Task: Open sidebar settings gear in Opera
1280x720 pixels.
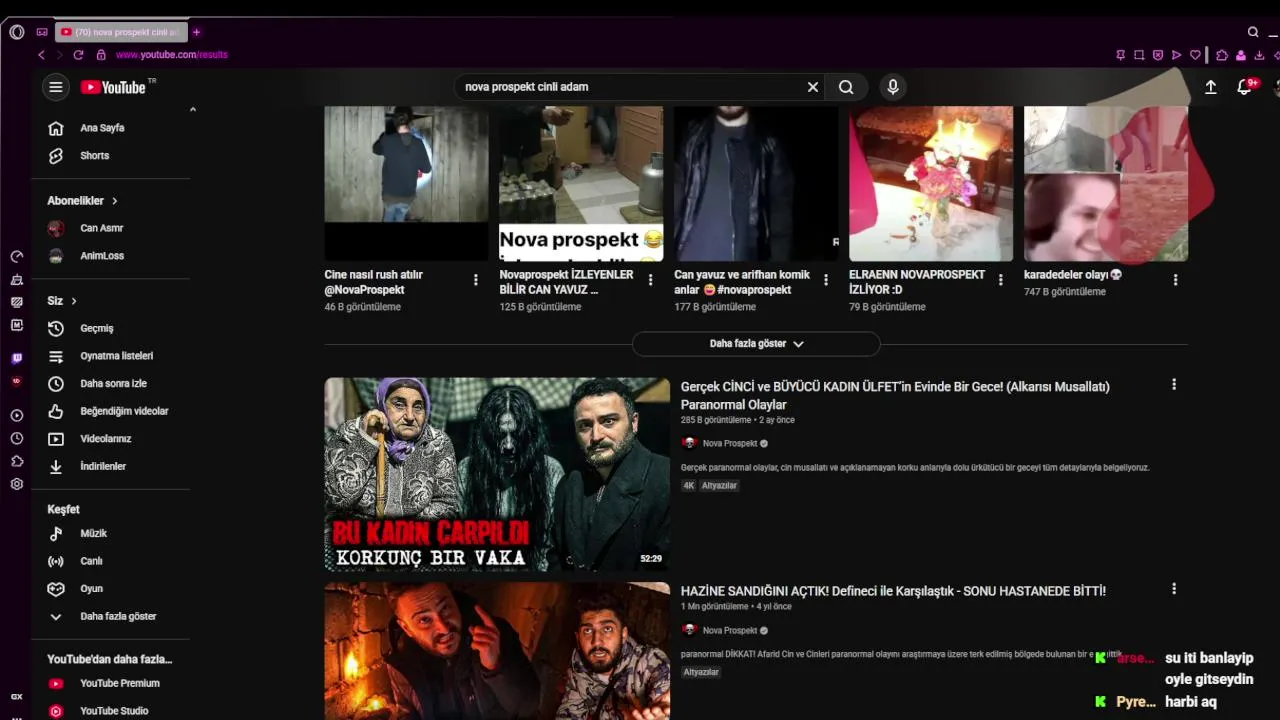Action: pos(16,484)
